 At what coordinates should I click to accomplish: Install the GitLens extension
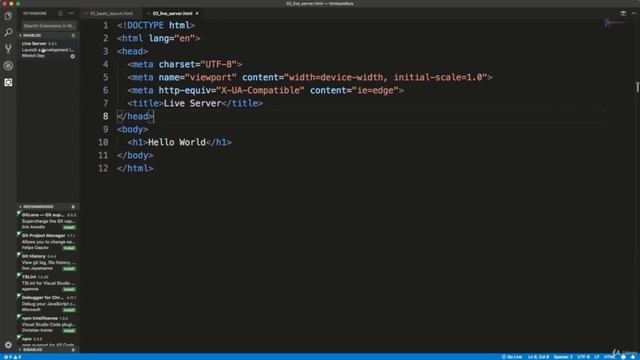point(69,227)
